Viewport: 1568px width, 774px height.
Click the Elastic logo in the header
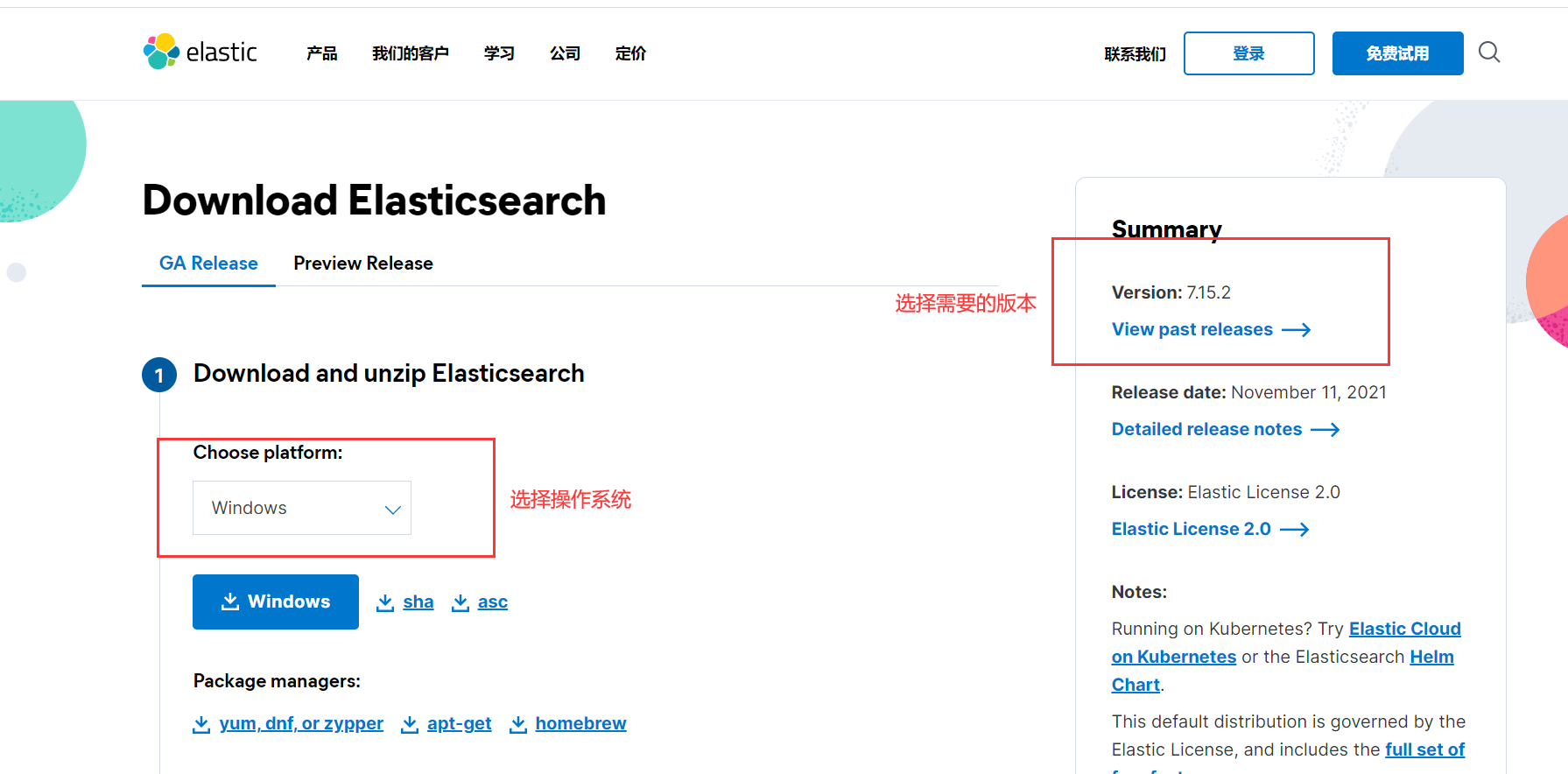(200, 53)
